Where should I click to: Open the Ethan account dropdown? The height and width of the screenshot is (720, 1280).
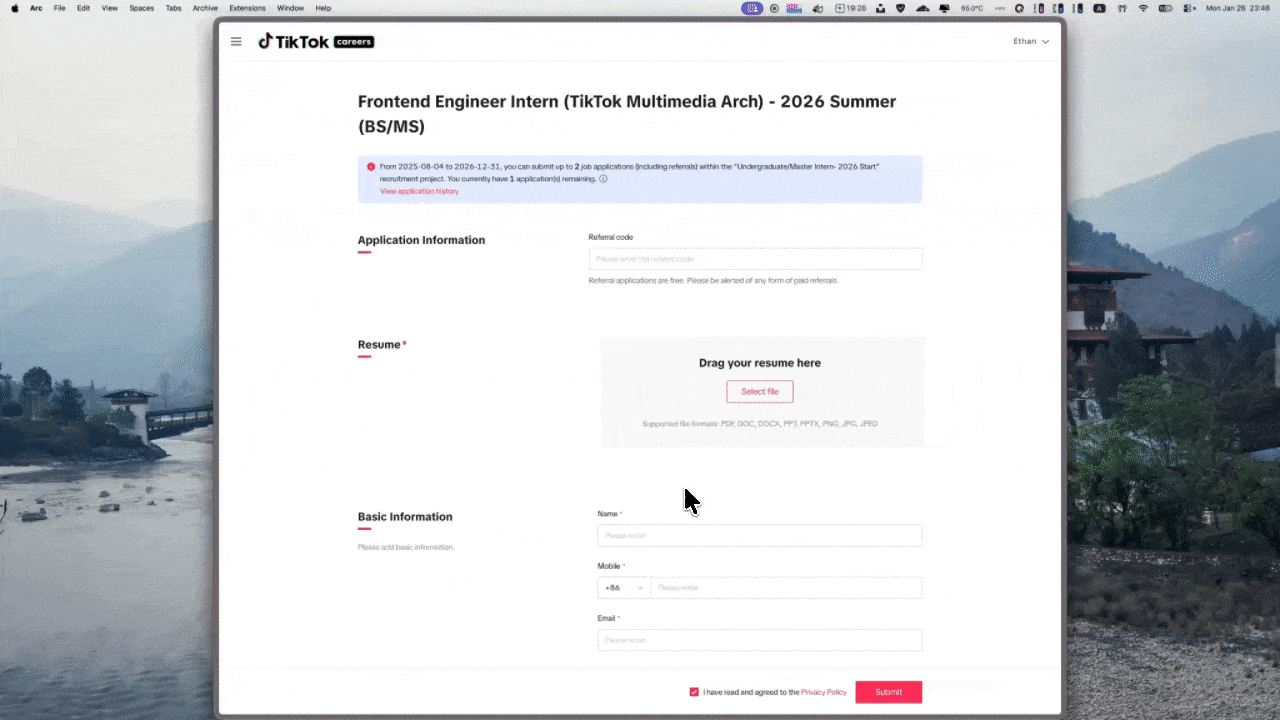pyautogui.click(x=1030, y=41)
